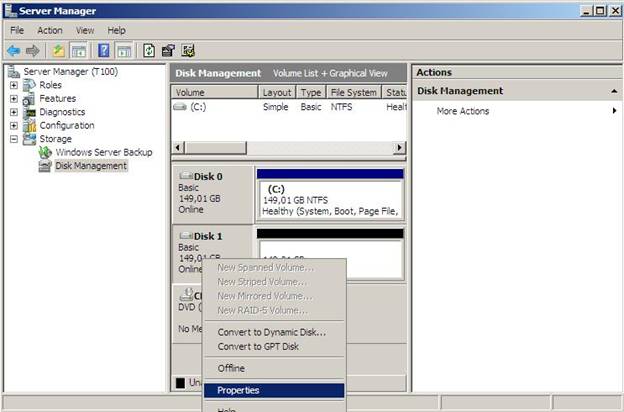The height and width of the screenshot is (412, 624).
Task: Toggle the Show/Hide Console Tree icon
Action: [x=78, y=51]
